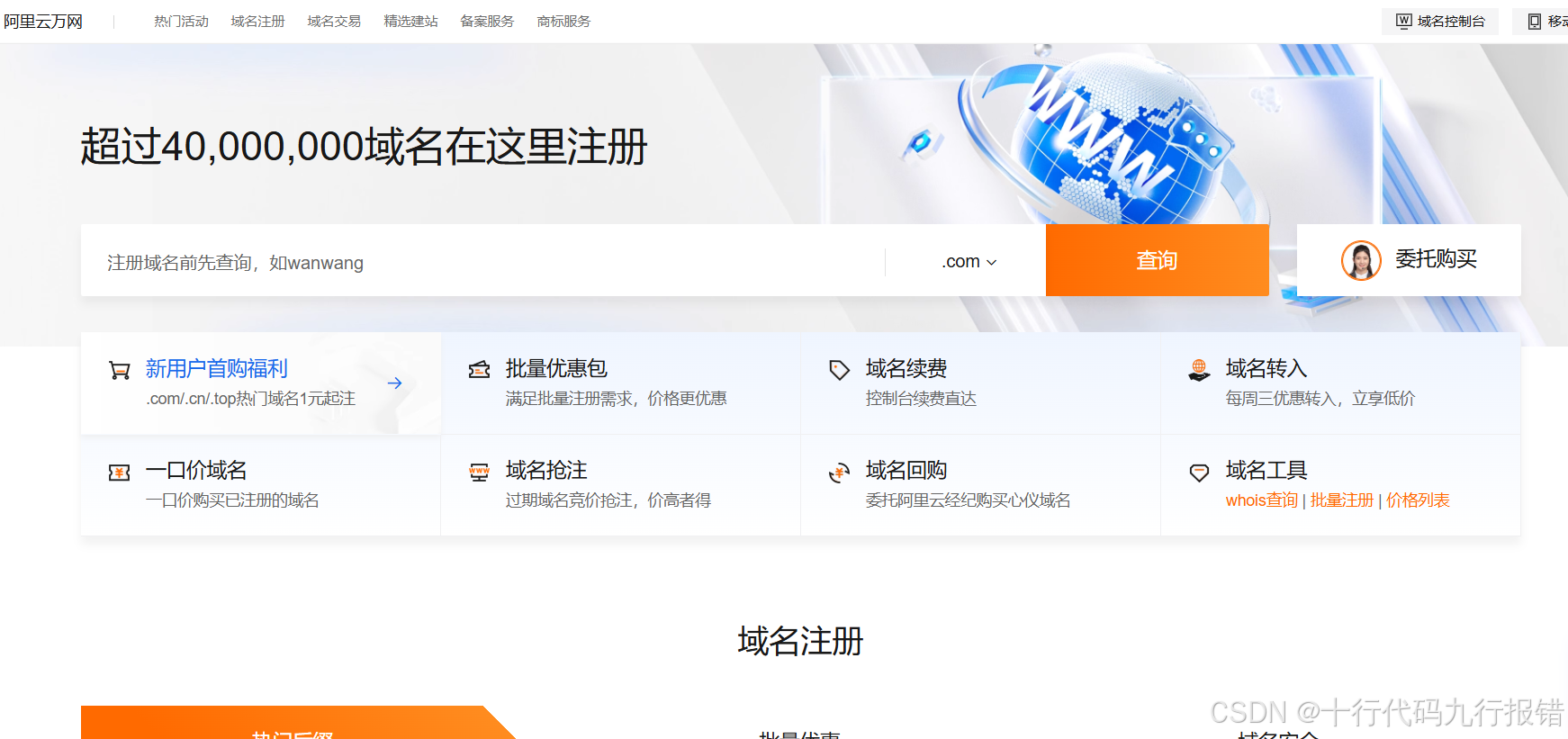
Task: Click text 控制台续费直达
Action: click(921, 399)
